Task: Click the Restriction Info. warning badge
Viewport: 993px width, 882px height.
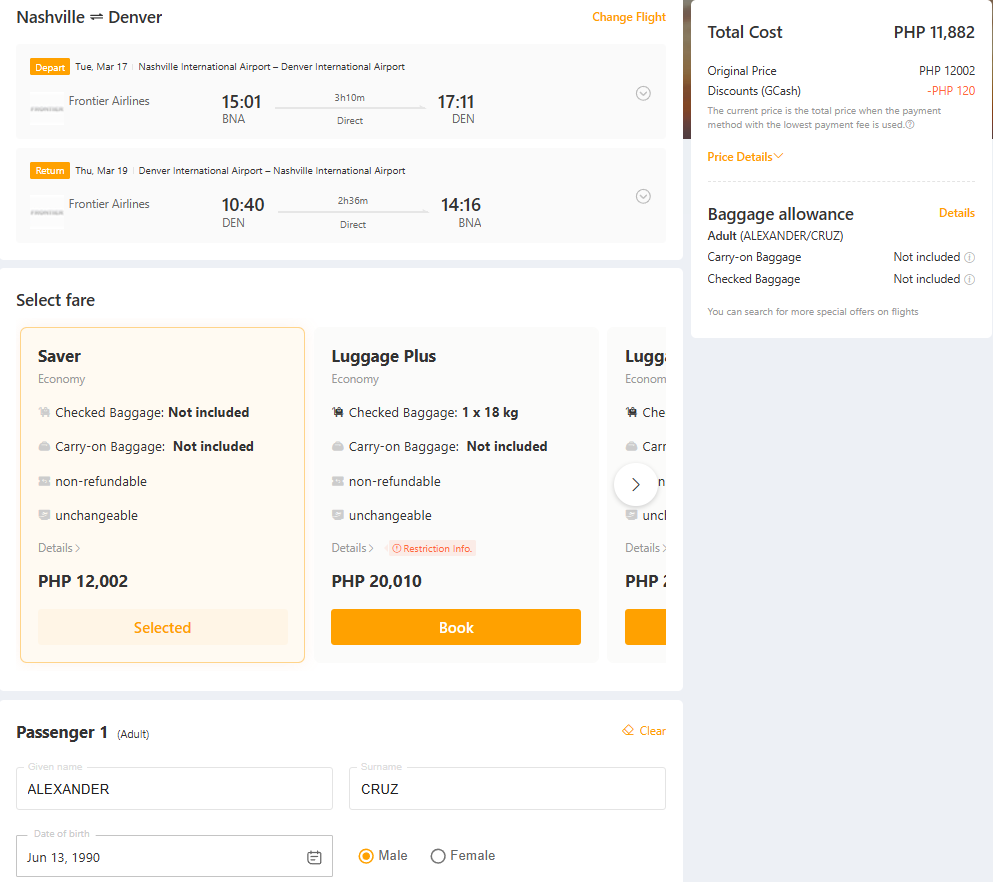Action: point(432,548)
